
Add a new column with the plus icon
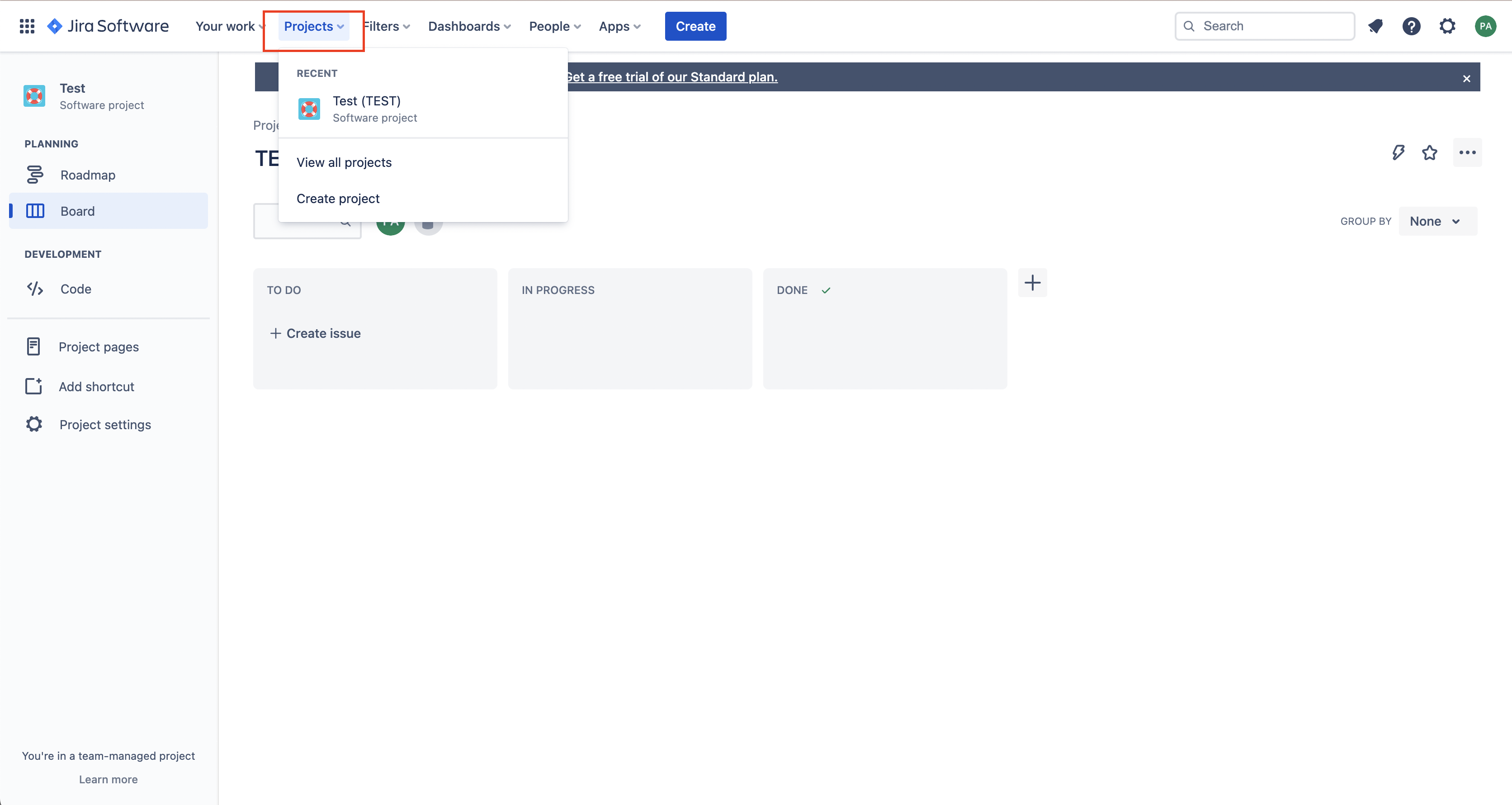point(1032,283)
